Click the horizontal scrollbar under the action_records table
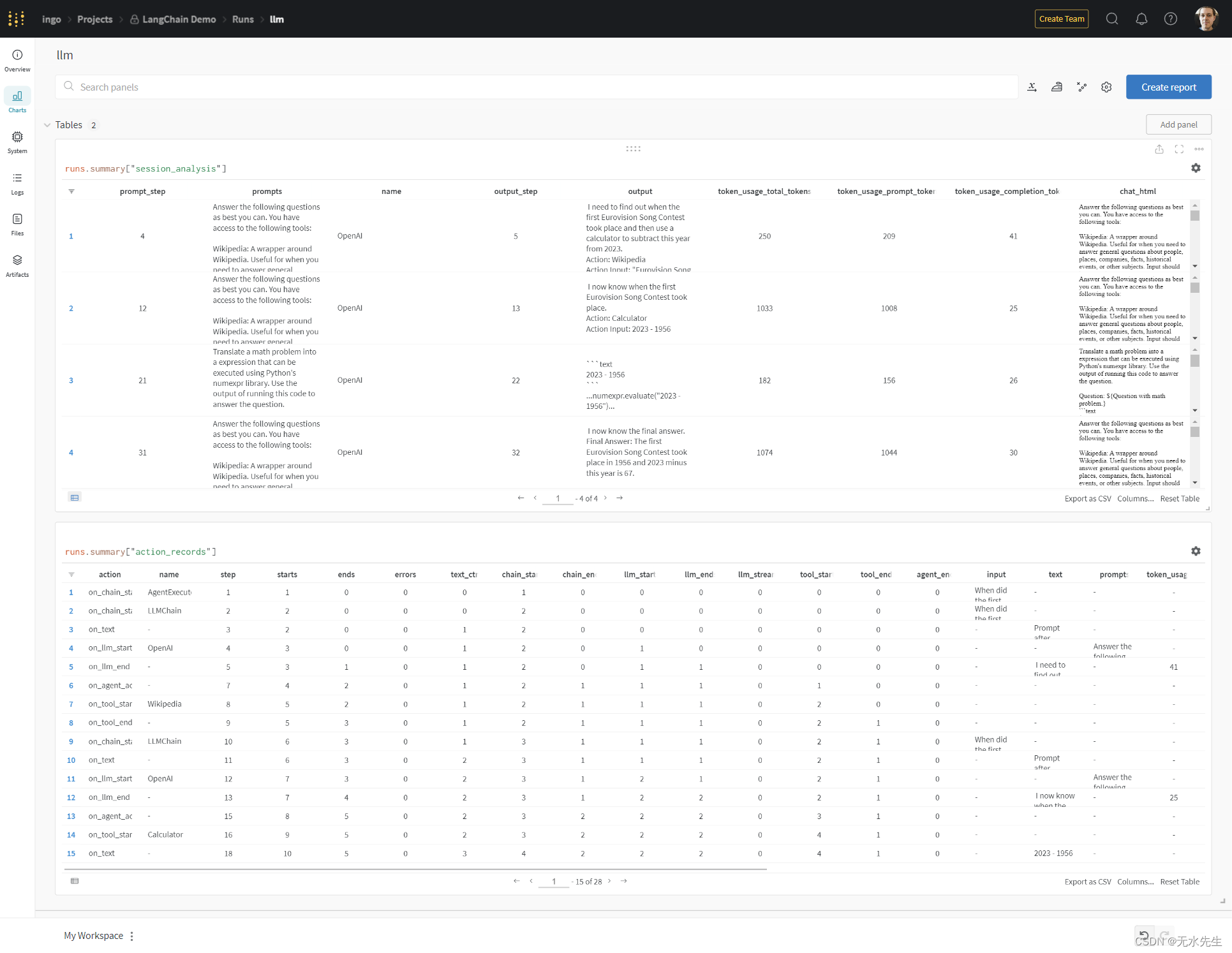 (415, 869)
